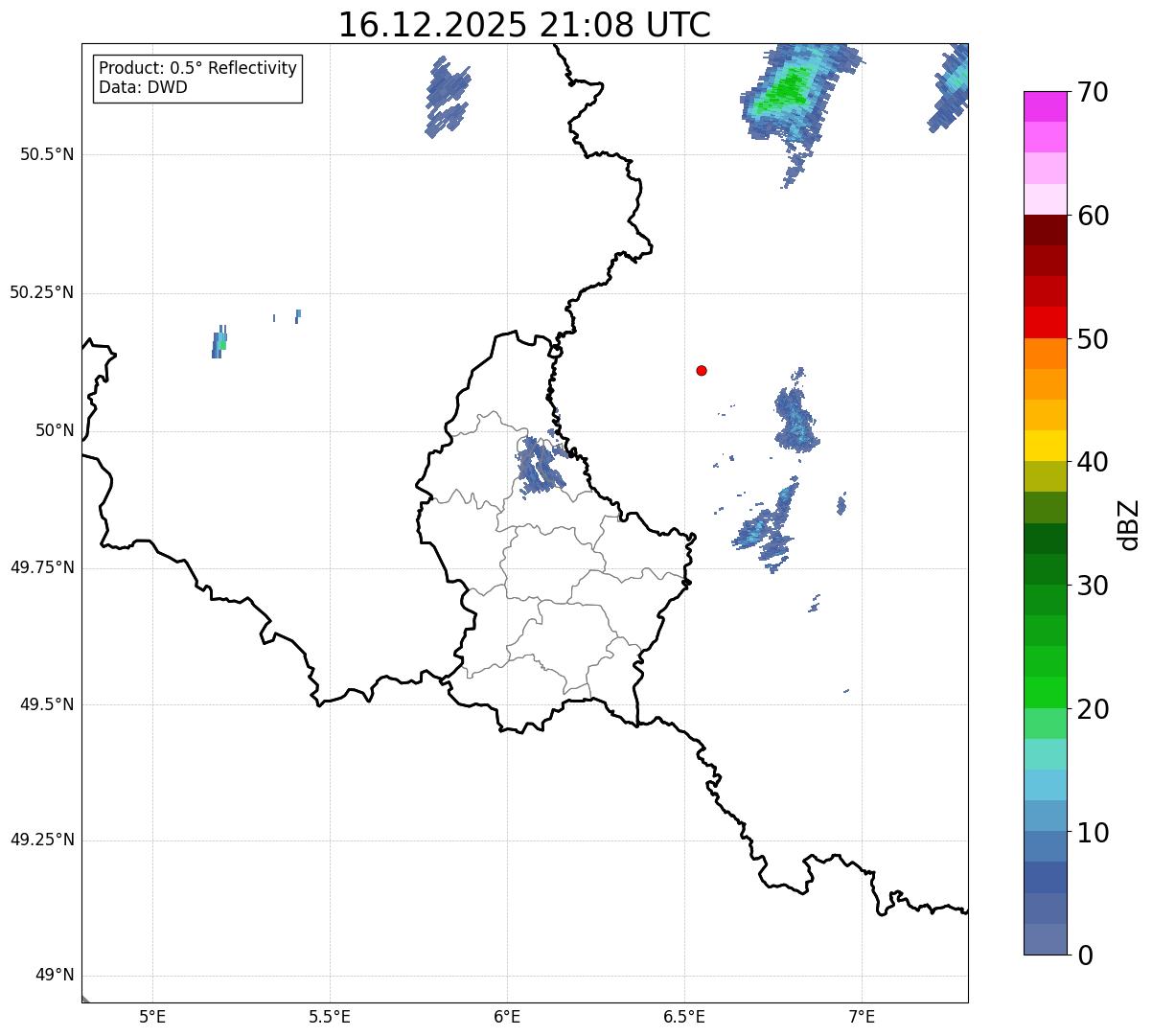Click the dark maroon swatch below 60 dBZ
Viewport: 1152px width, 1036px height.
pyautogui.click(x=1046, y=230)
